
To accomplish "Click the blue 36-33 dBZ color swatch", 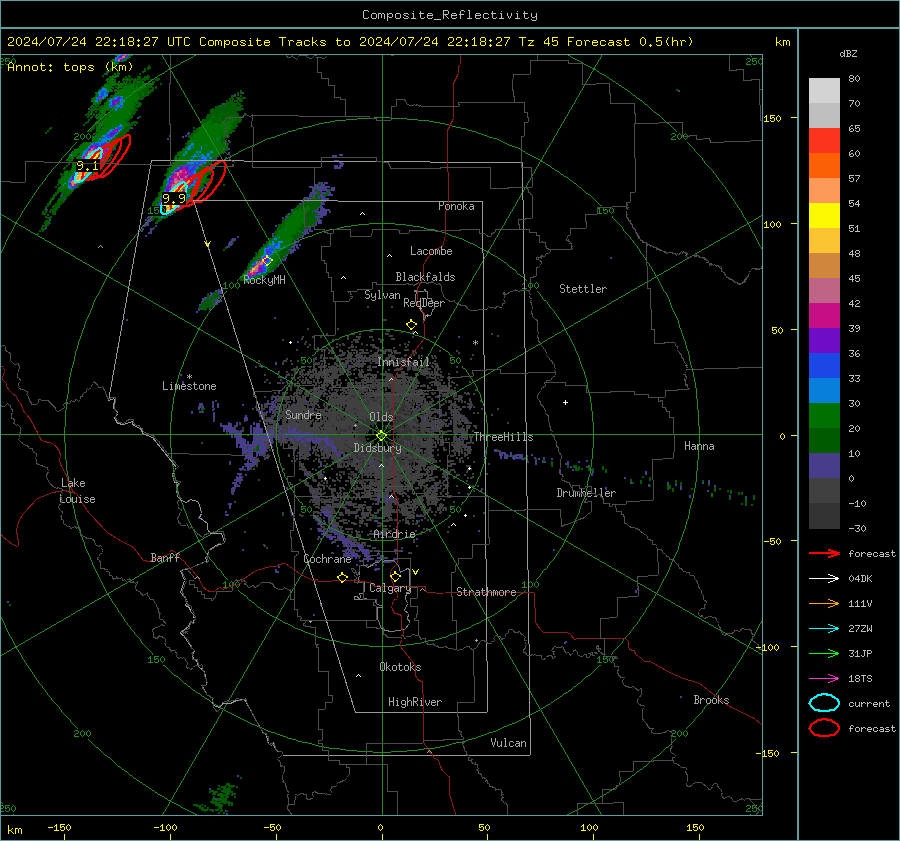I will 824,366.
